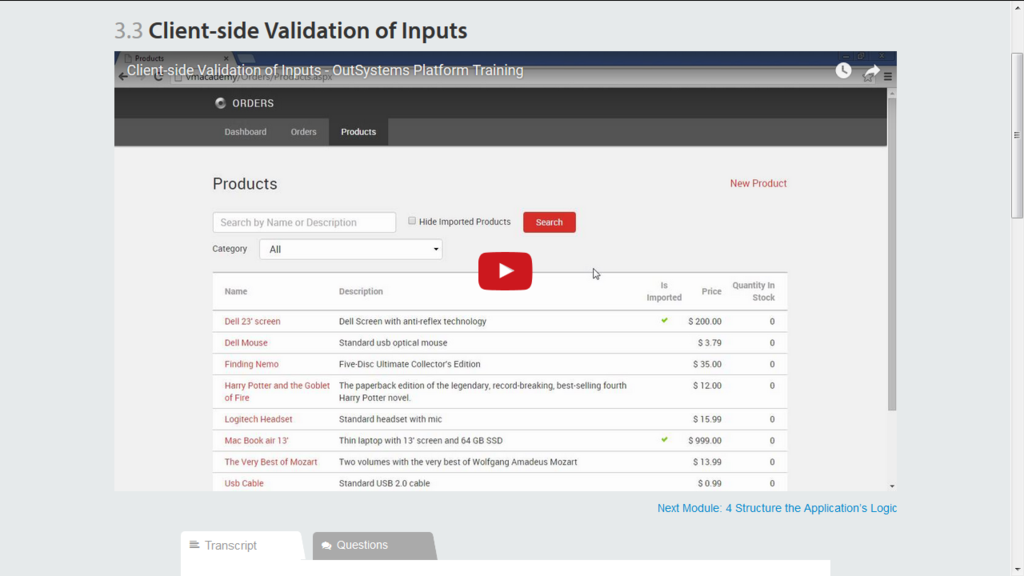Viewport: 1024px width, 576px height.
Task: Open the Logitech Headset product
Action: pos(259,419)
